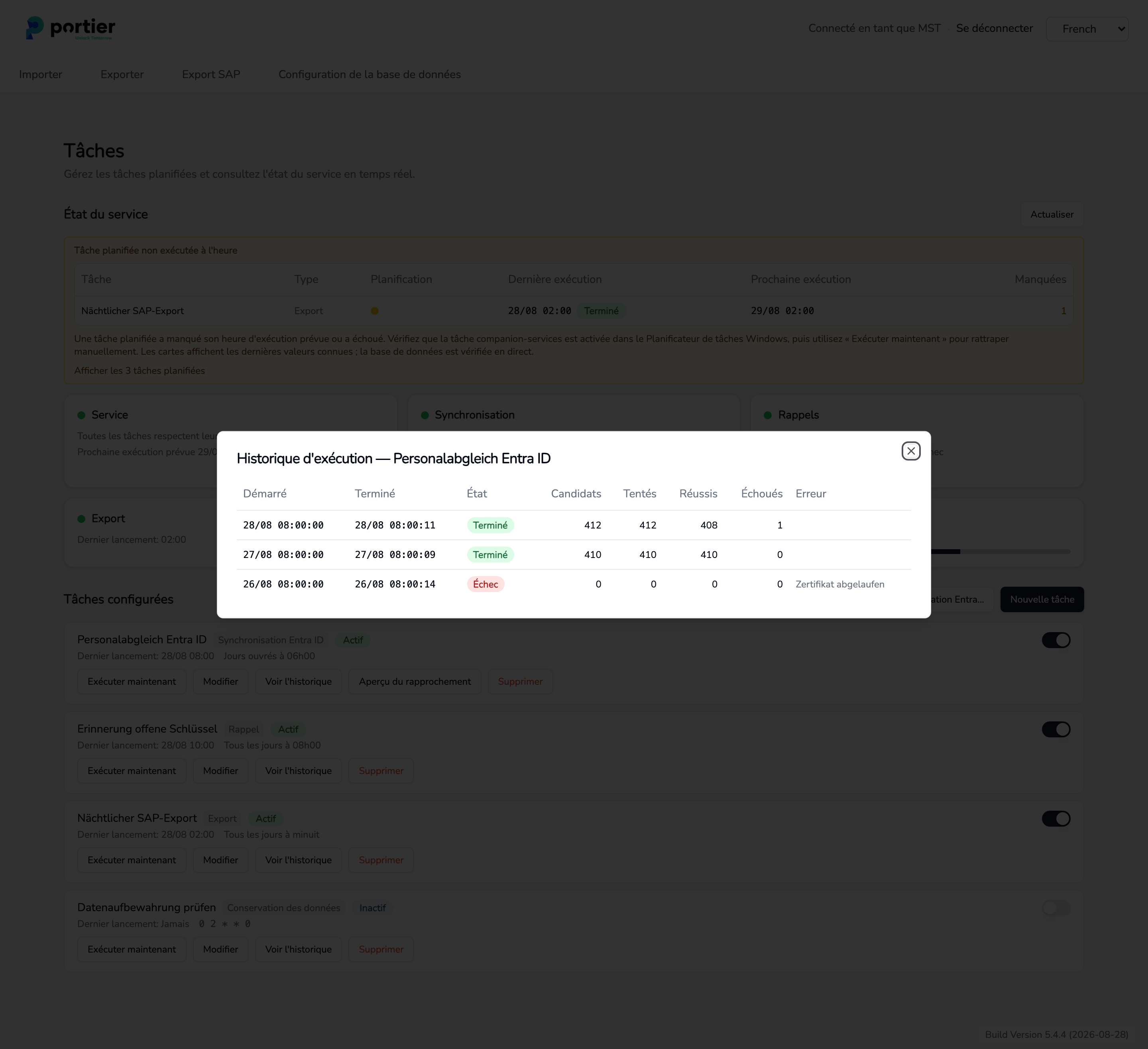The width and height of the screenshot is (1148, 1049).
Task: Click the 'Démarré' column header in the dialog
Action: pyautogui.click(x=265, y=494)
